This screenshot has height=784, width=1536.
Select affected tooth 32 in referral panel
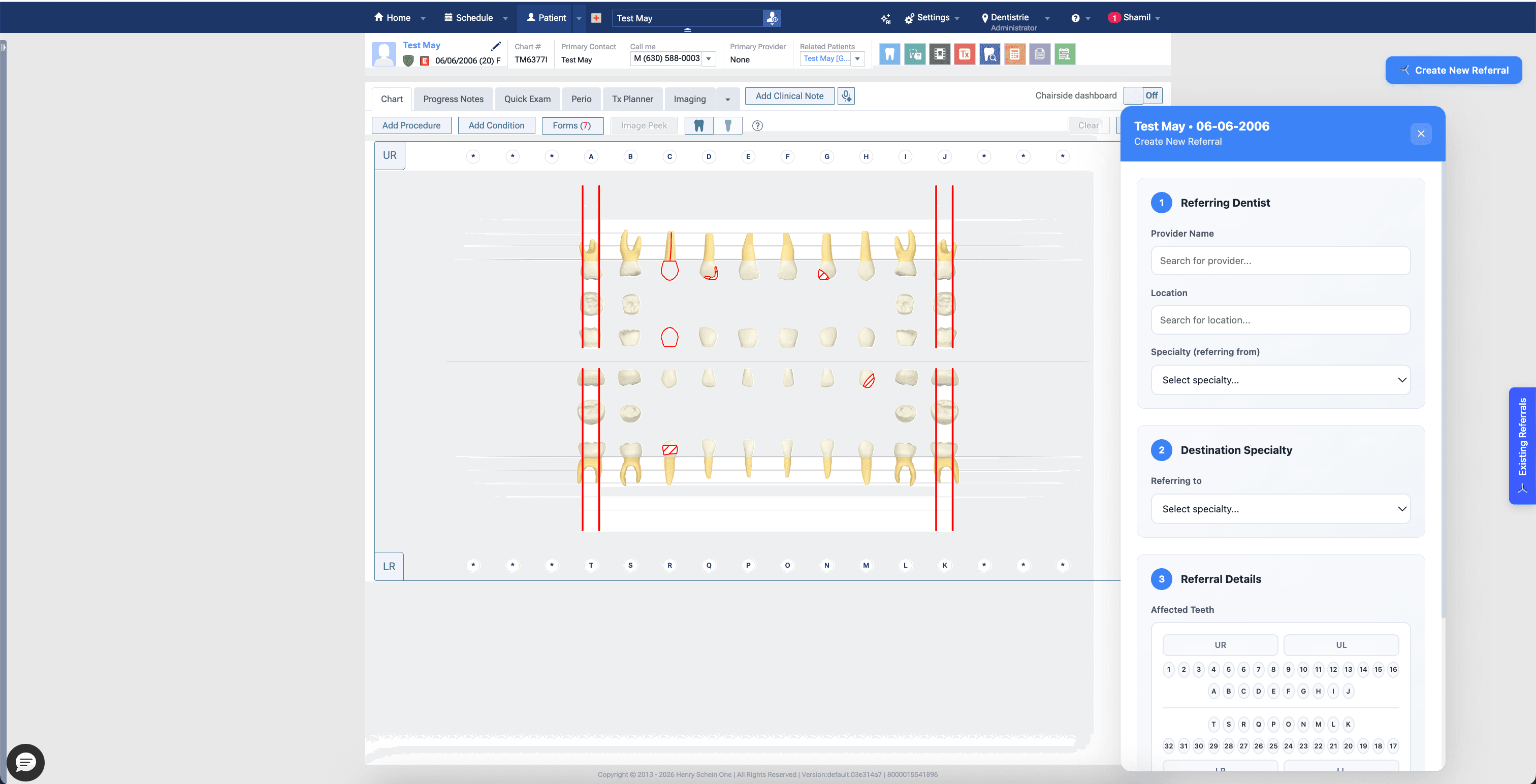pos(1169,746)
